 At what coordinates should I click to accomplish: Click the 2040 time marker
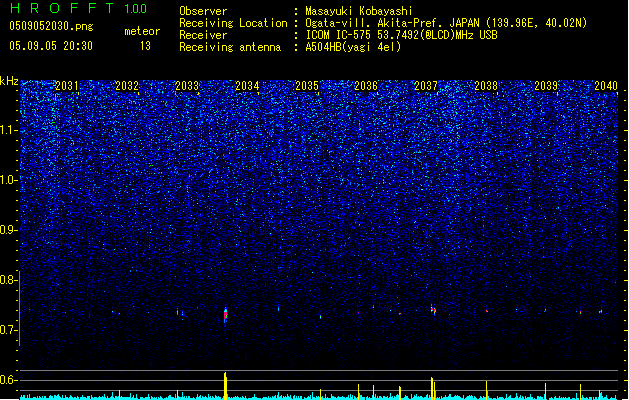tap(606, 85)
